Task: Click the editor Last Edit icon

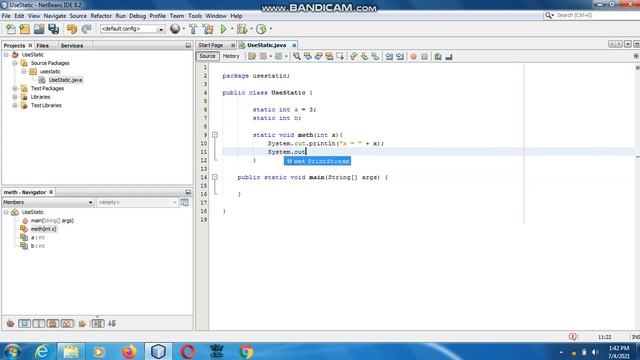Action: point(252,56)
